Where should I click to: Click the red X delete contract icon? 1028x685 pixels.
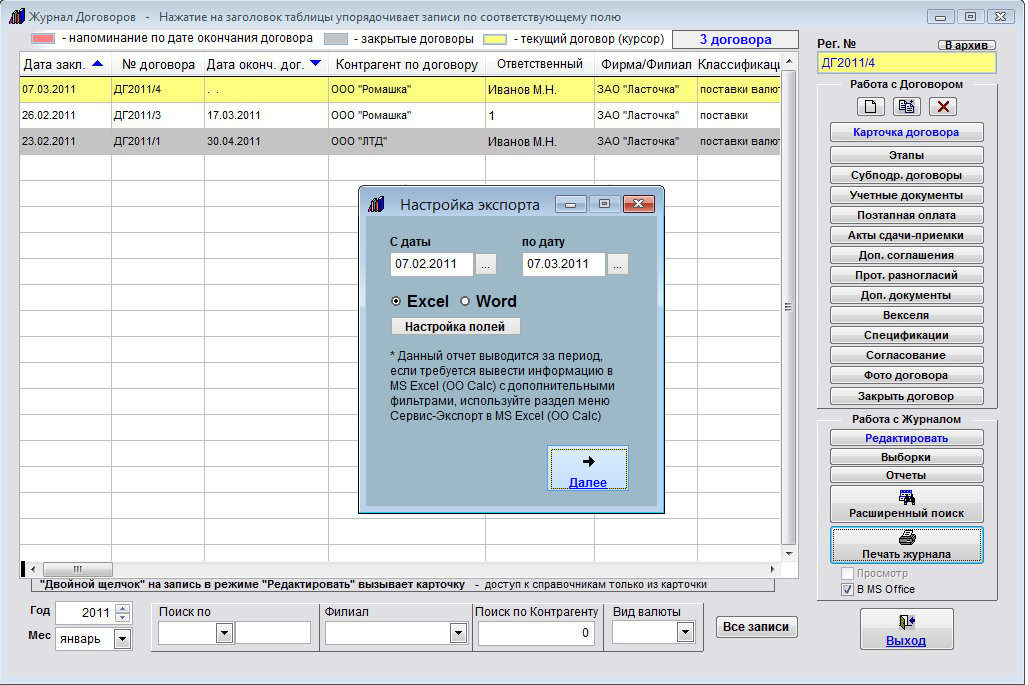943,106
